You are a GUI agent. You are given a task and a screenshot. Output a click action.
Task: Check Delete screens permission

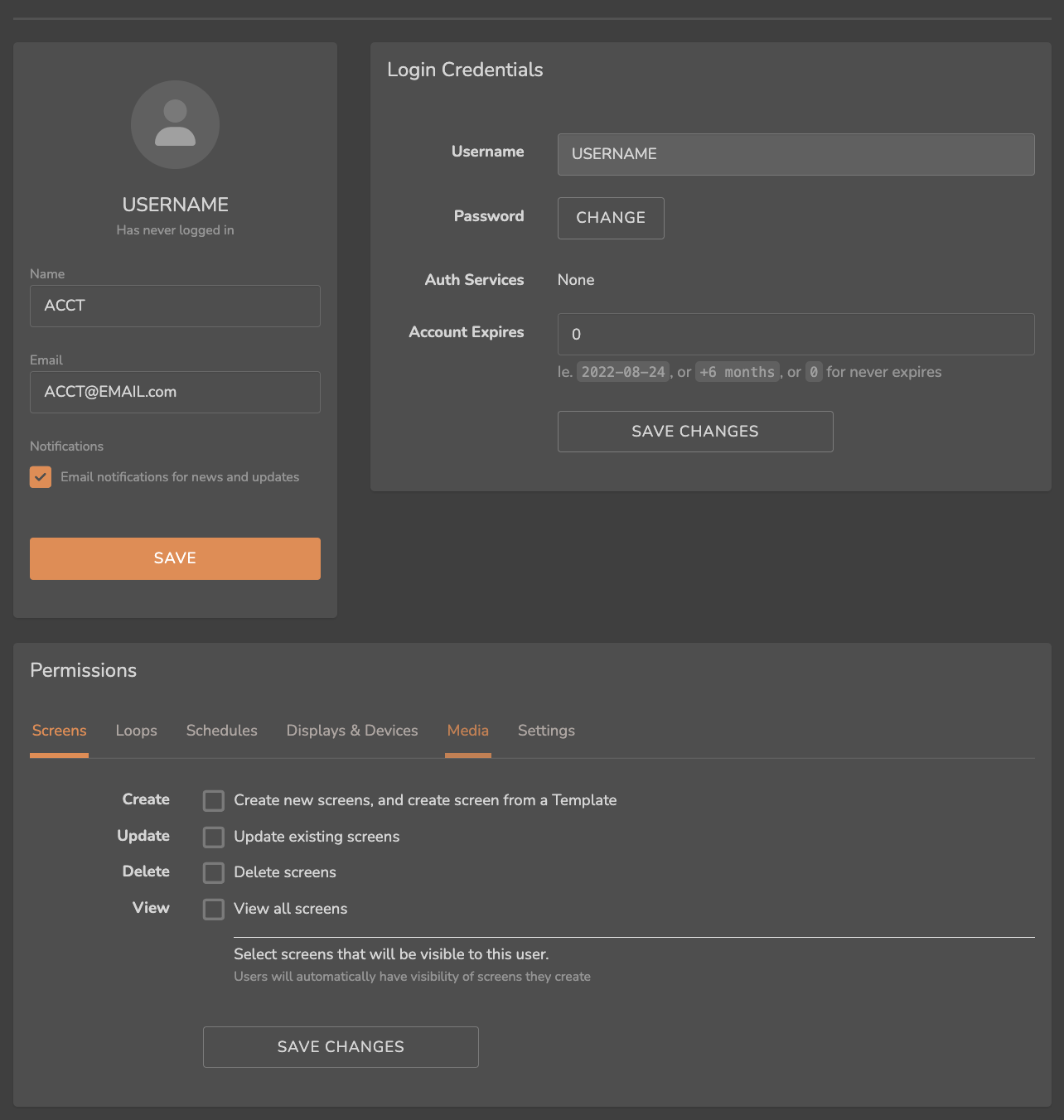click(213, 872)
